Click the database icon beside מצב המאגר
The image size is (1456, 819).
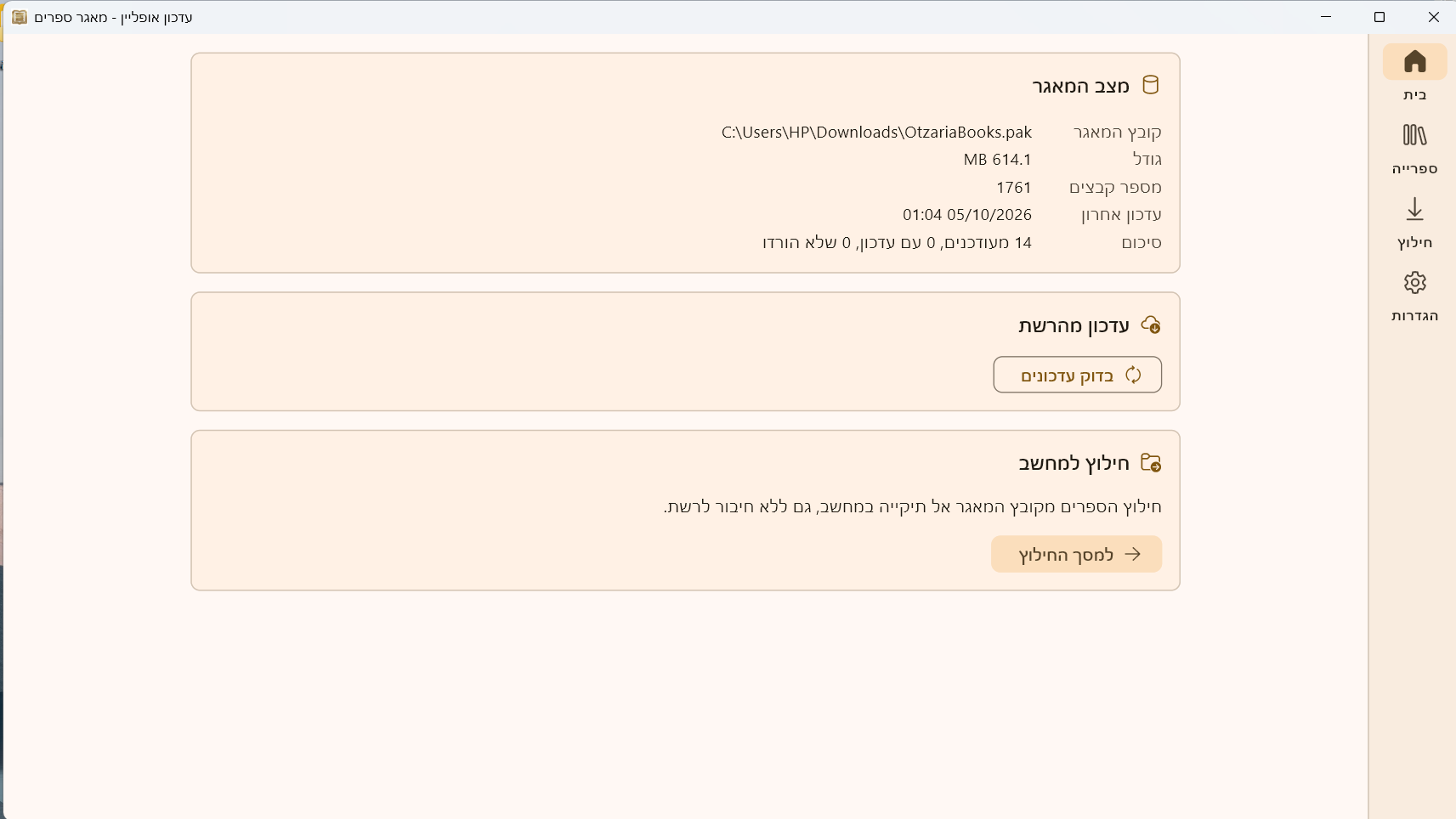click(1150, 85)
